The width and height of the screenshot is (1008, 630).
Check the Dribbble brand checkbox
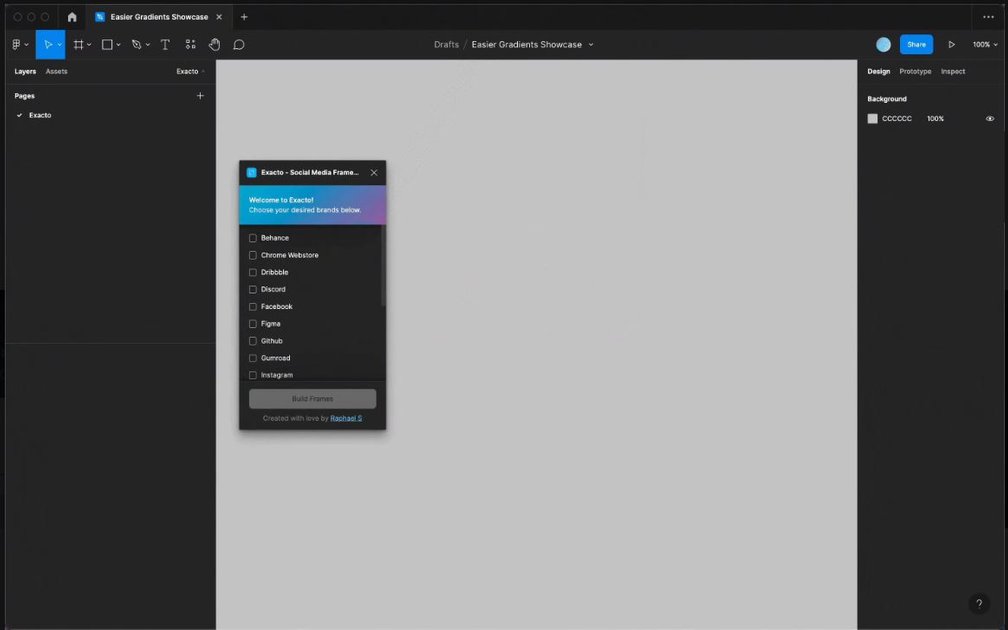[x=252, y=272]
